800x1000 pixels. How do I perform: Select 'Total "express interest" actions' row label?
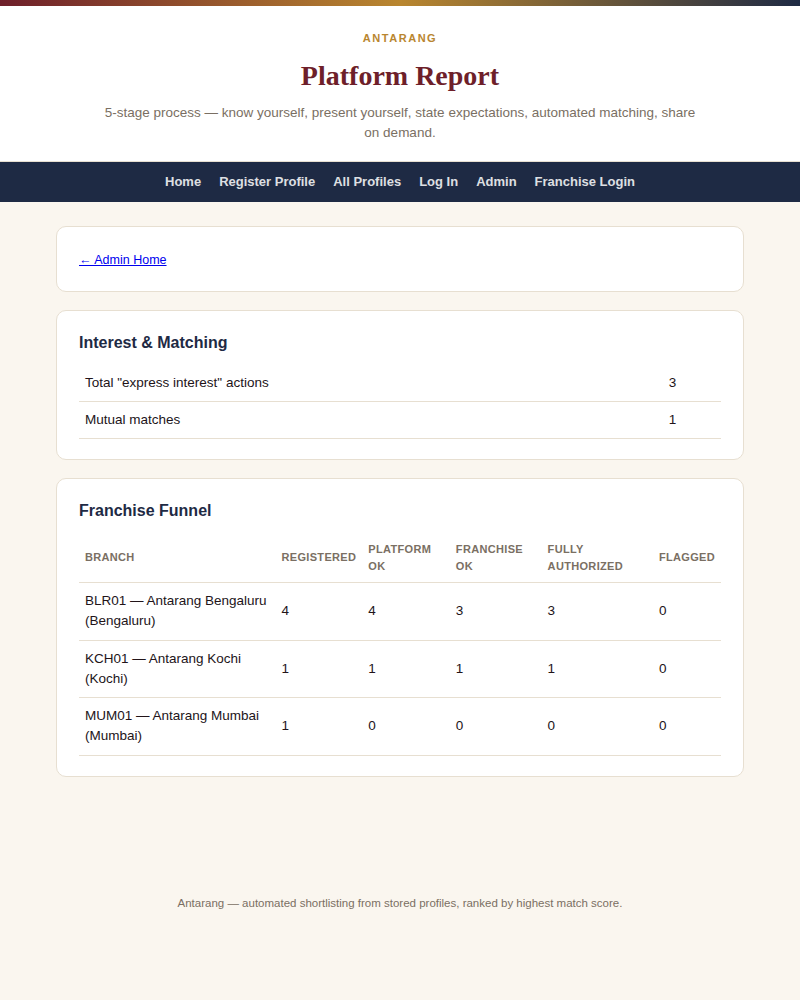pyautogui.click(x=177, y=383)
